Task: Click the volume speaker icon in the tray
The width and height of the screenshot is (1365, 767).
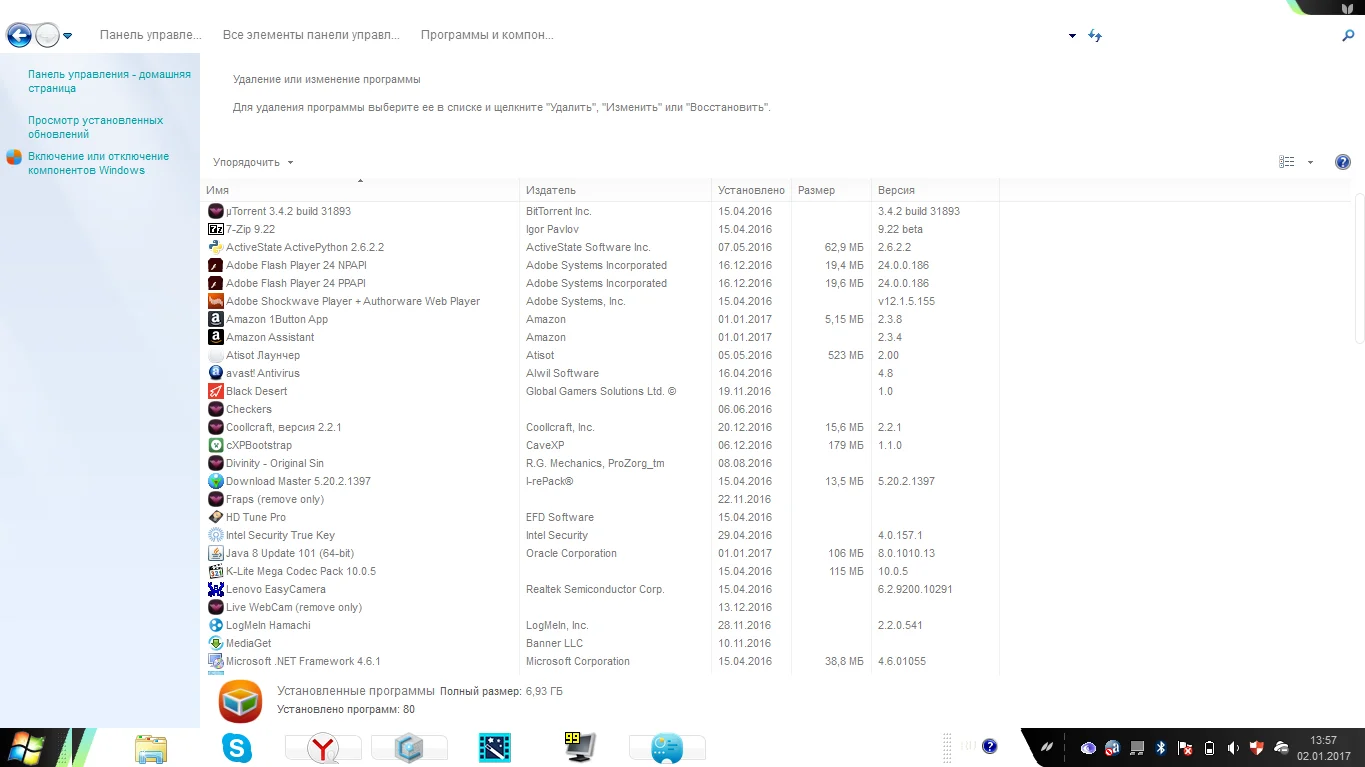Action: click(1233, 748)
